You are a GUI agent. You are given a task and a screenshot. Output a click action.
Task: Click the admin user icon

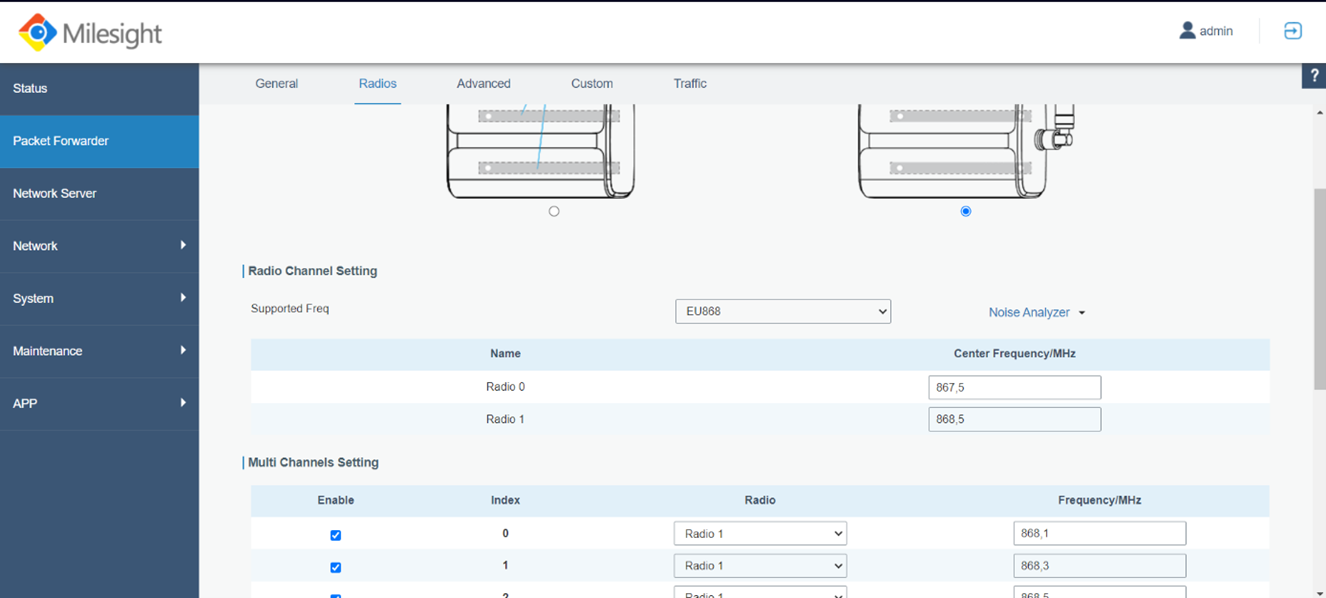click(1187, 31)
